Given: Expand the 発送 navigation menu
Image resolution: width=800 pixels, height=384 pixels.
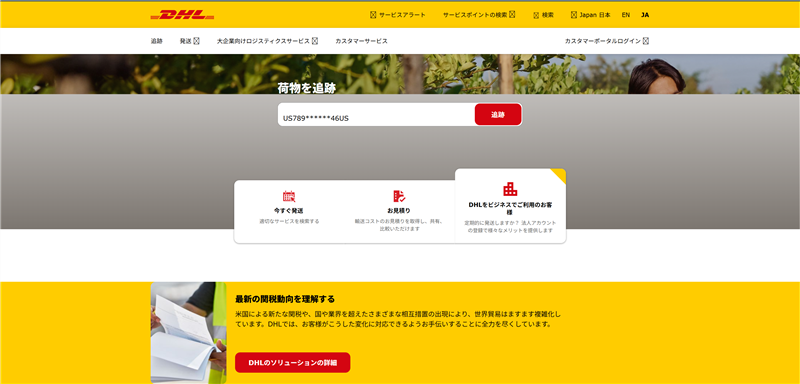Looking at the screenshot, I should point(189,41).
